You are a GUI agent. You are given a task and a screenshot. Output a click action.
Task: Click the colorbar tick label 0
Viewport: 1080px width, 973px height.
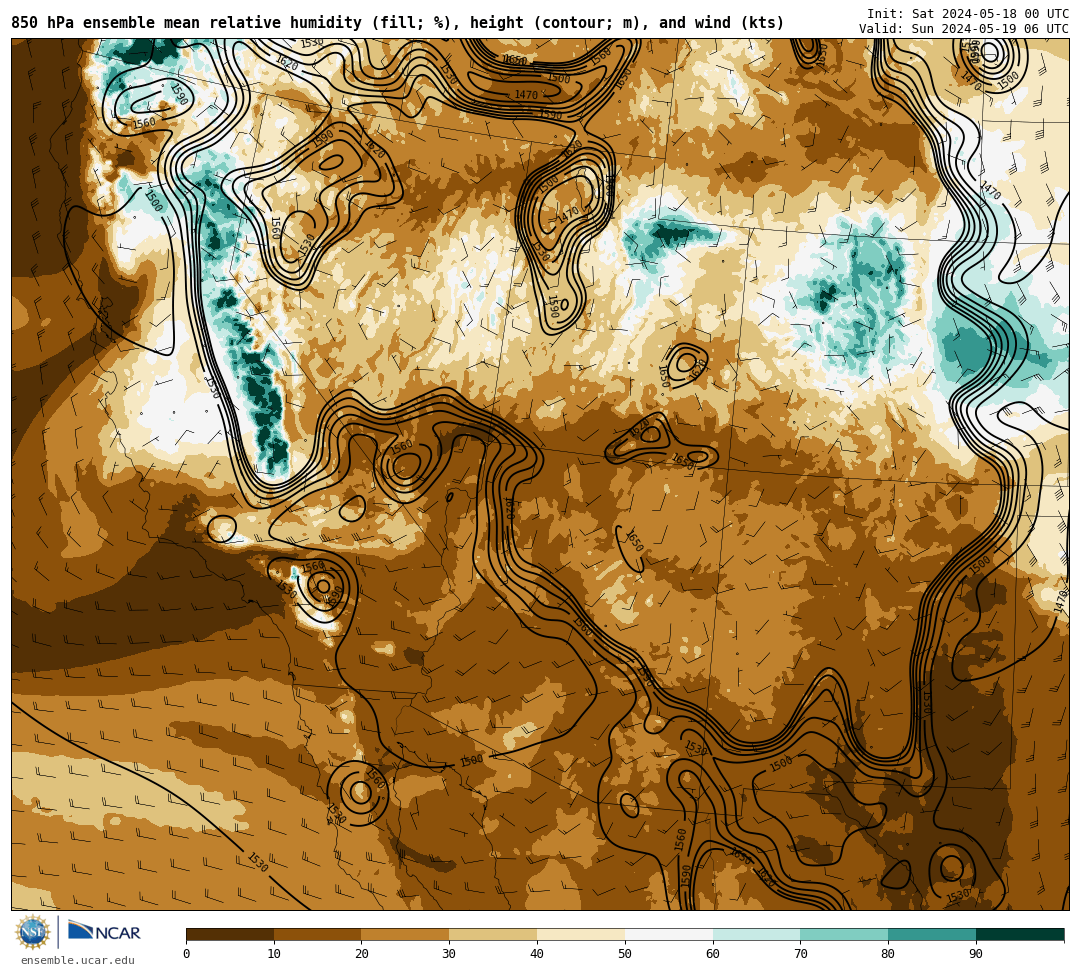187,954
